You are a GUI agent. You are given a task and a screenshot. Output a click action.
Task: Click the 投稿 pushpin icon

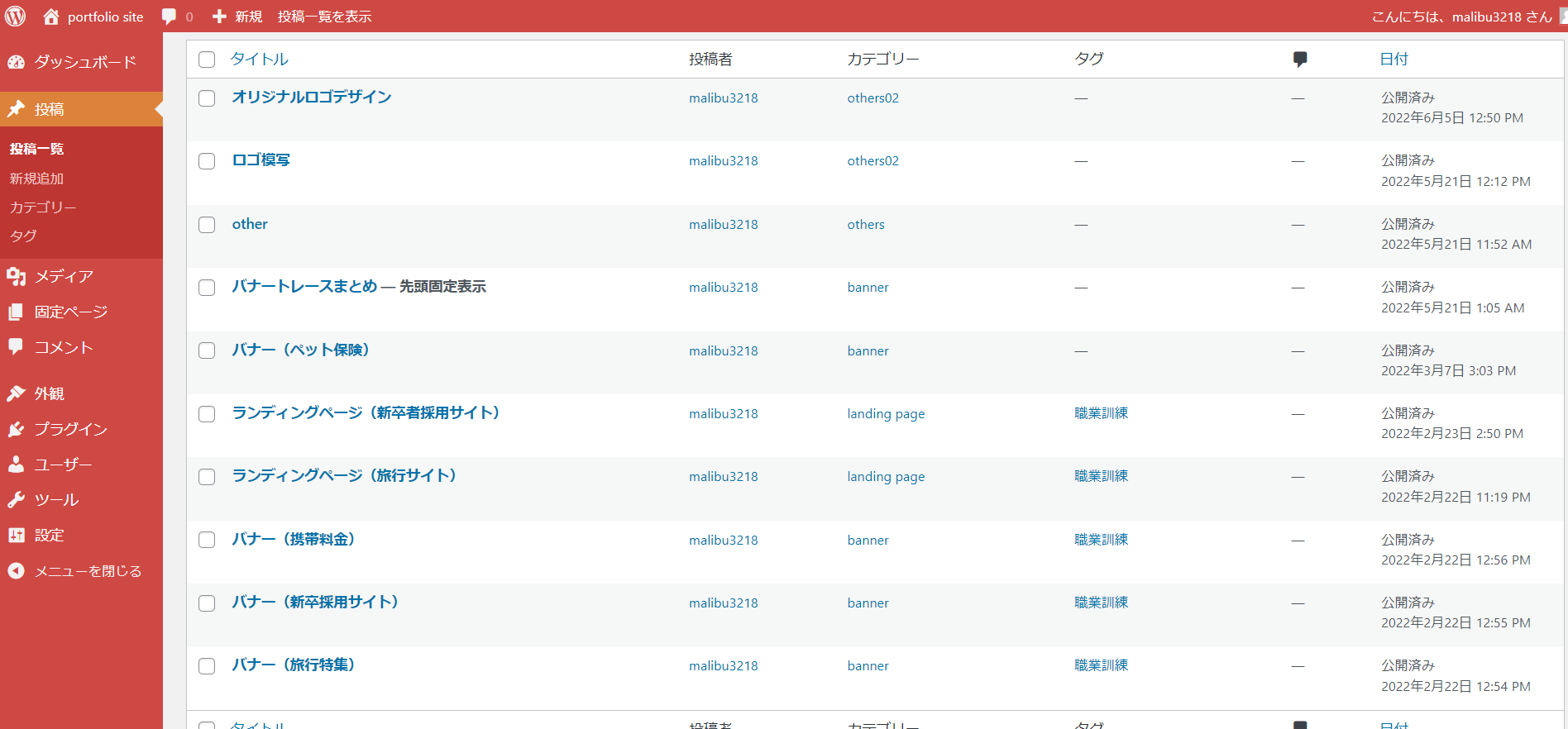point(17,109)
